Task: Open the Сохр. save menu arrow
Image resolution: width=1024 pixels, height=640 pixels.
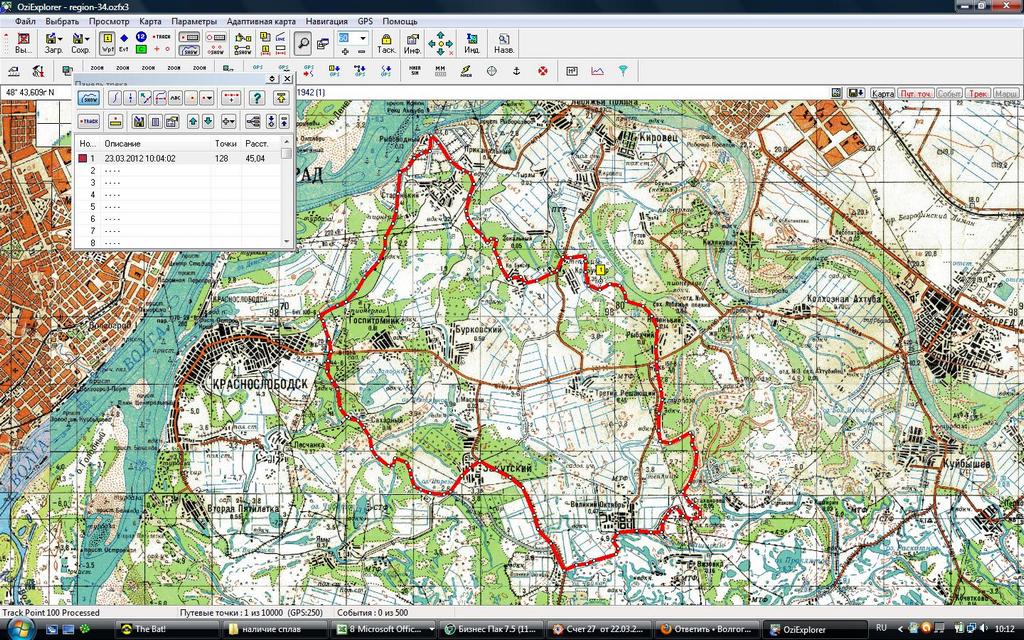Action: pyautogui.click(x=87, y=39)
